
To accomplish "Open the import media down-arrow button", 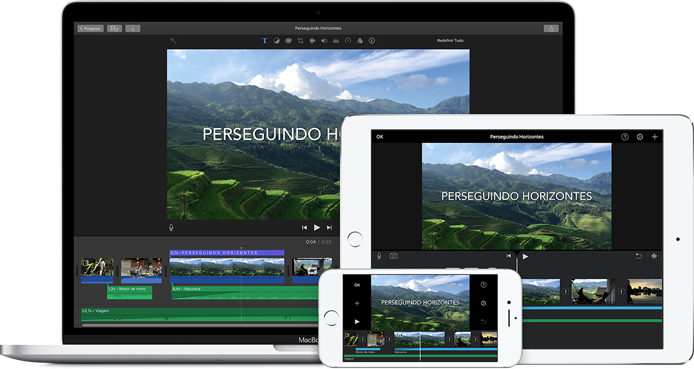I will (x=133, y=28).
